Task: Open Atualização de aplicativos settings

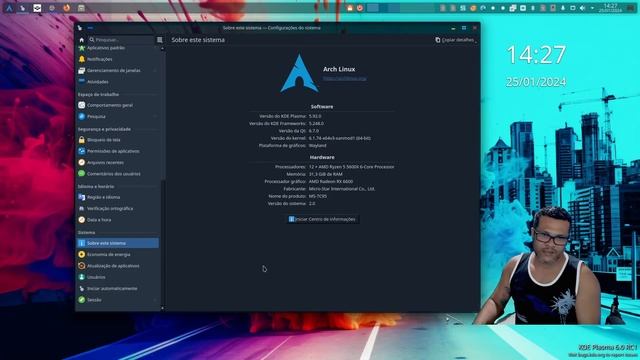Action: click(x=118, y=266)
